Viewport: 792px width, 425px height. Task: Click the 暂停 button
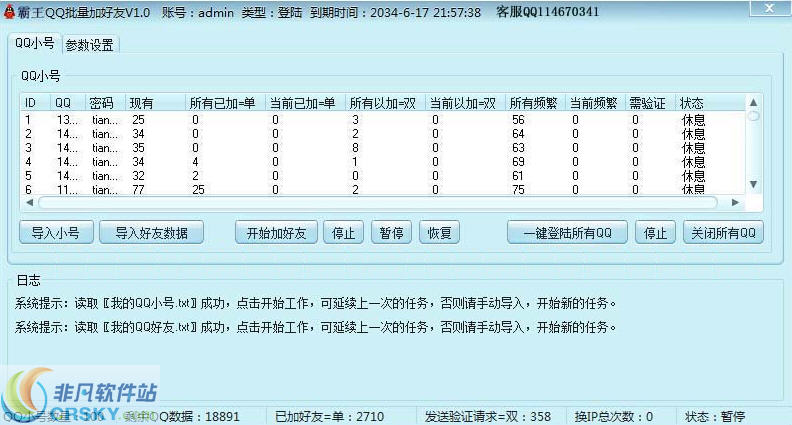coord(391,233)
